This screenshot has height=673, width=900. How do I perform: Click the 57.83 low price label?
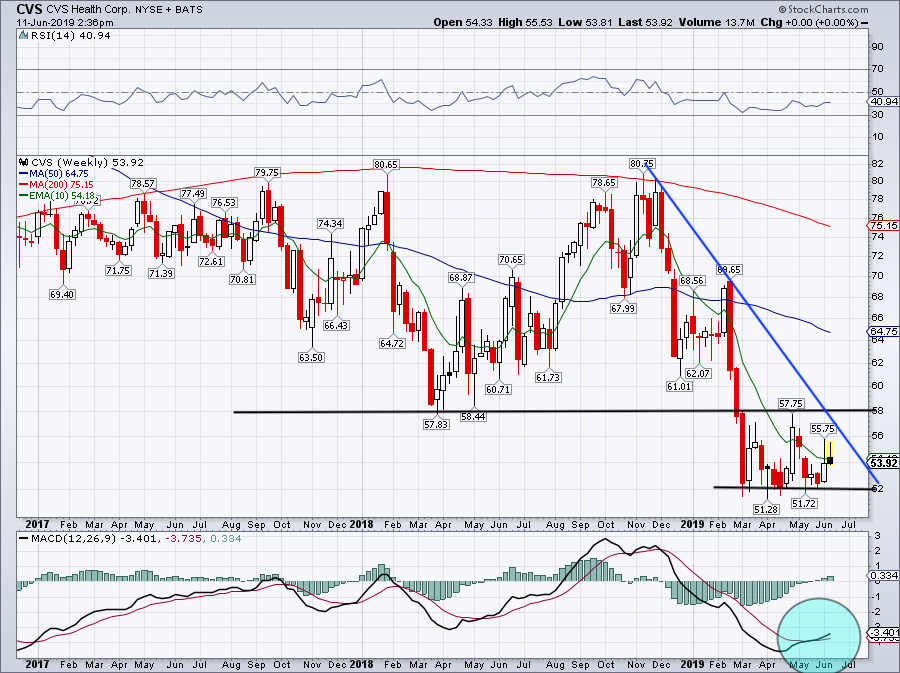(x=436, y=425)
